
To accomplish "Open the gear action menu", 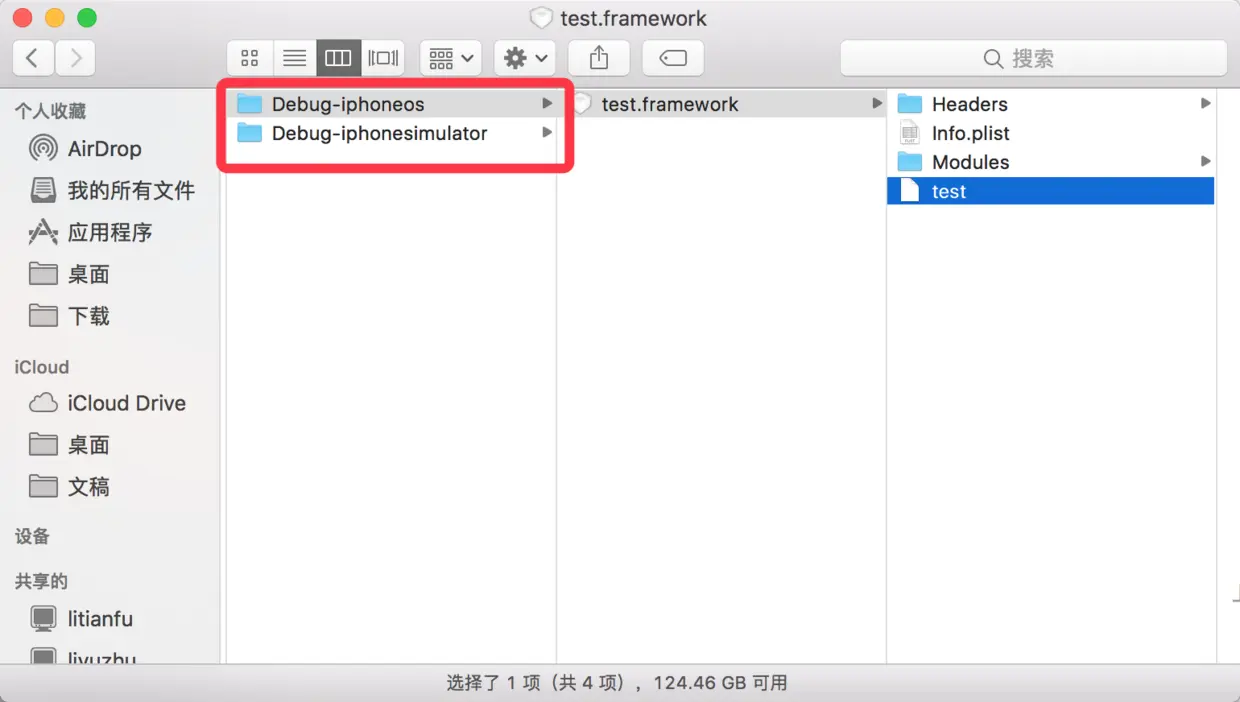I will pyautogui.click(x=525, y=58).
